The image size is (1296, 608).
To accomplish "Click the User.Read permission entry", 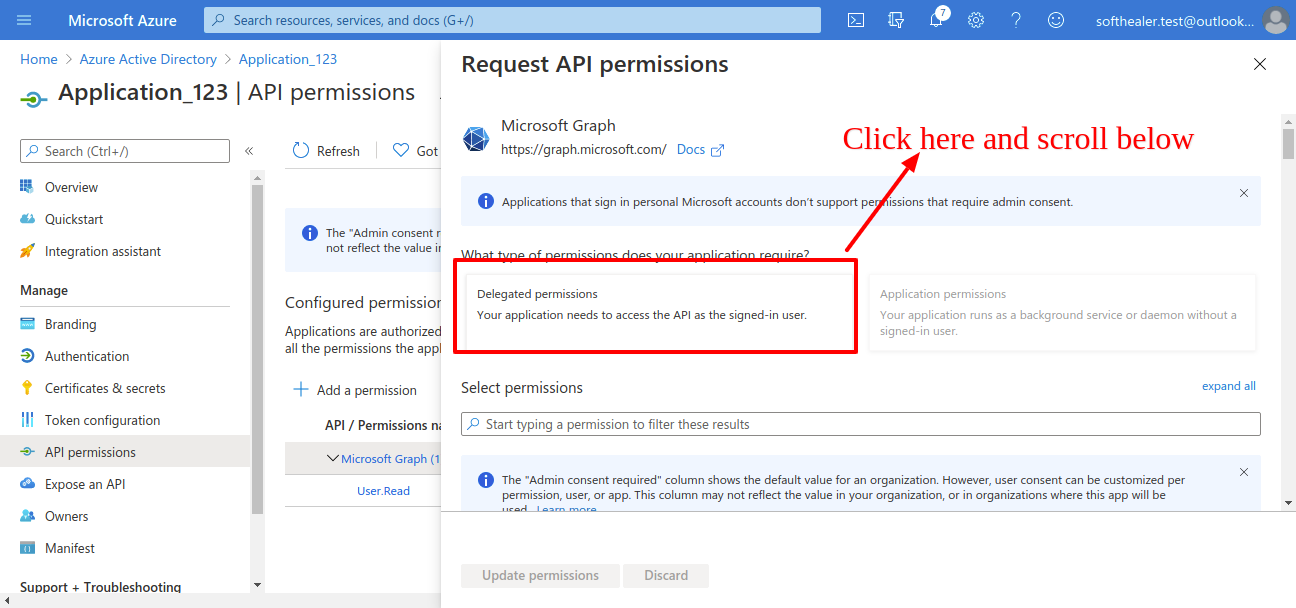I will tap(383, 491).
